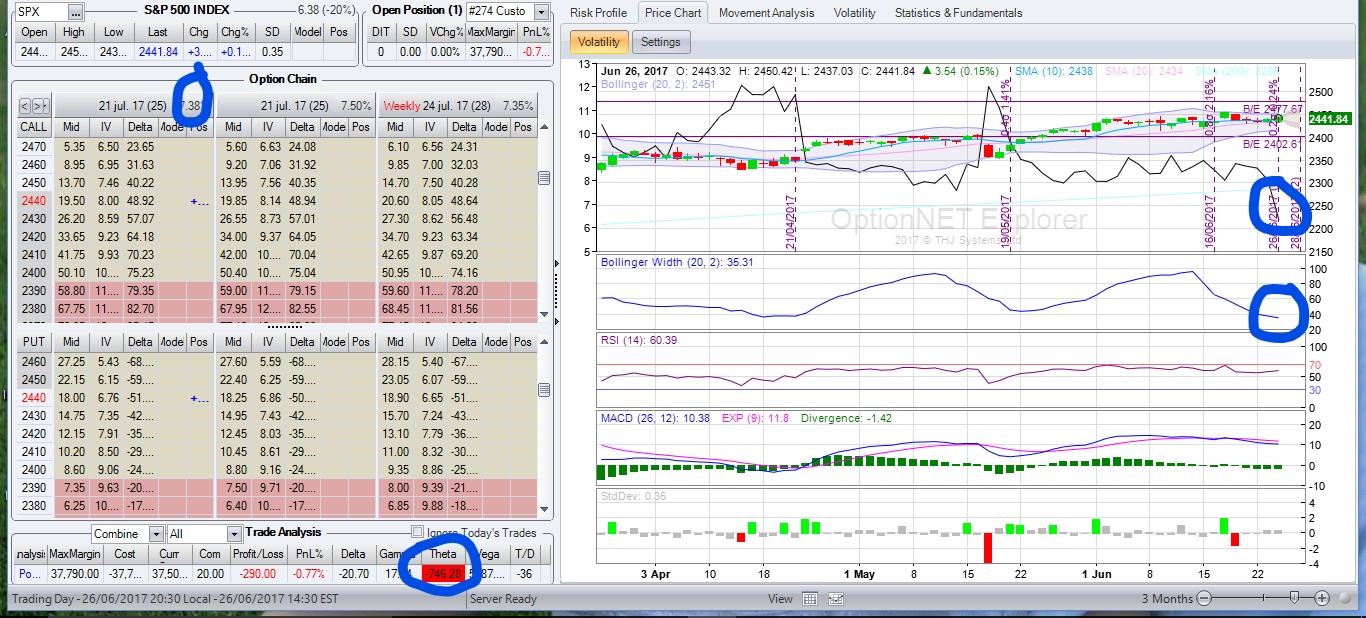Expand the Combine dropdown in Trade Analysis
This screenshot has height=618, width=1366.
point(156,534)
